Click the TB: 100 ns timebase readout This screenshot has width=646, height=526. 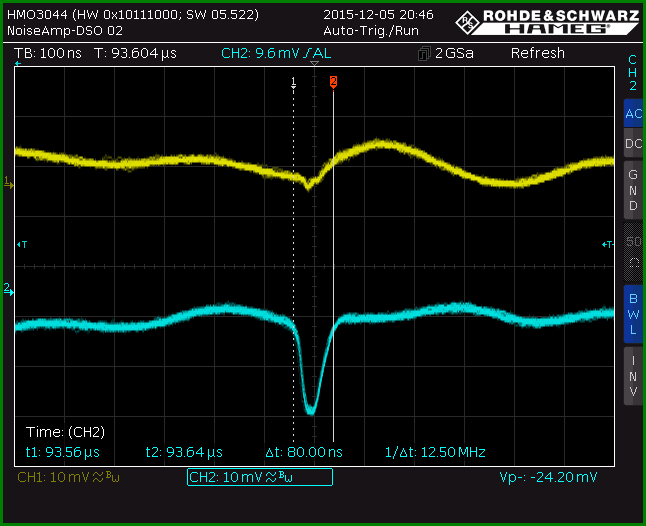click(x=48, y=53)
